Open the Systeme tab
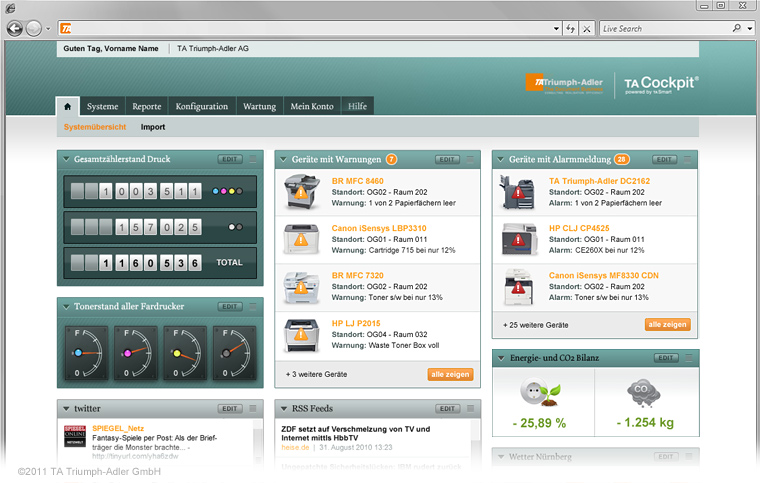This screenshot has height=483, width=760. (x=102, y=106)
